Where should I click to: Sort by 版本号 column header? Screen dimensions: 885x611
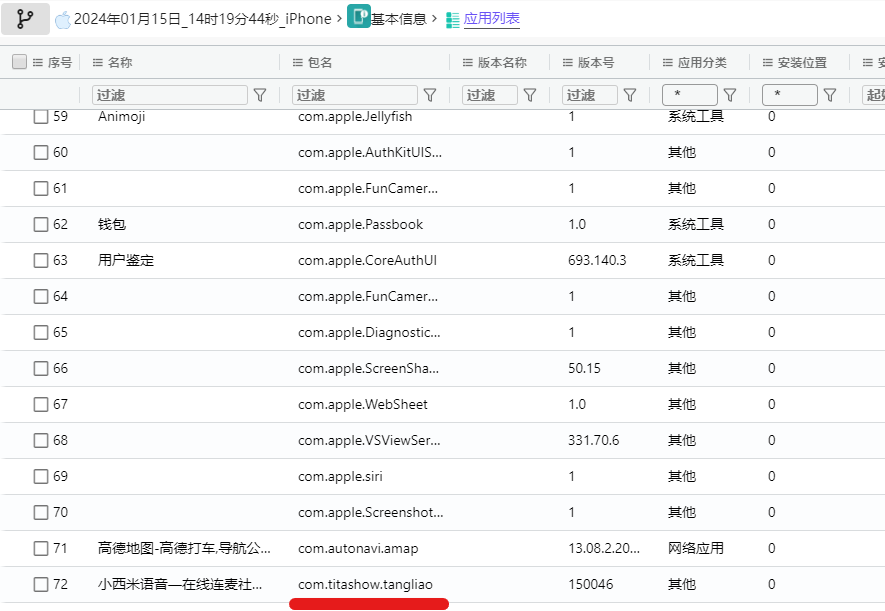coord(596,63)
